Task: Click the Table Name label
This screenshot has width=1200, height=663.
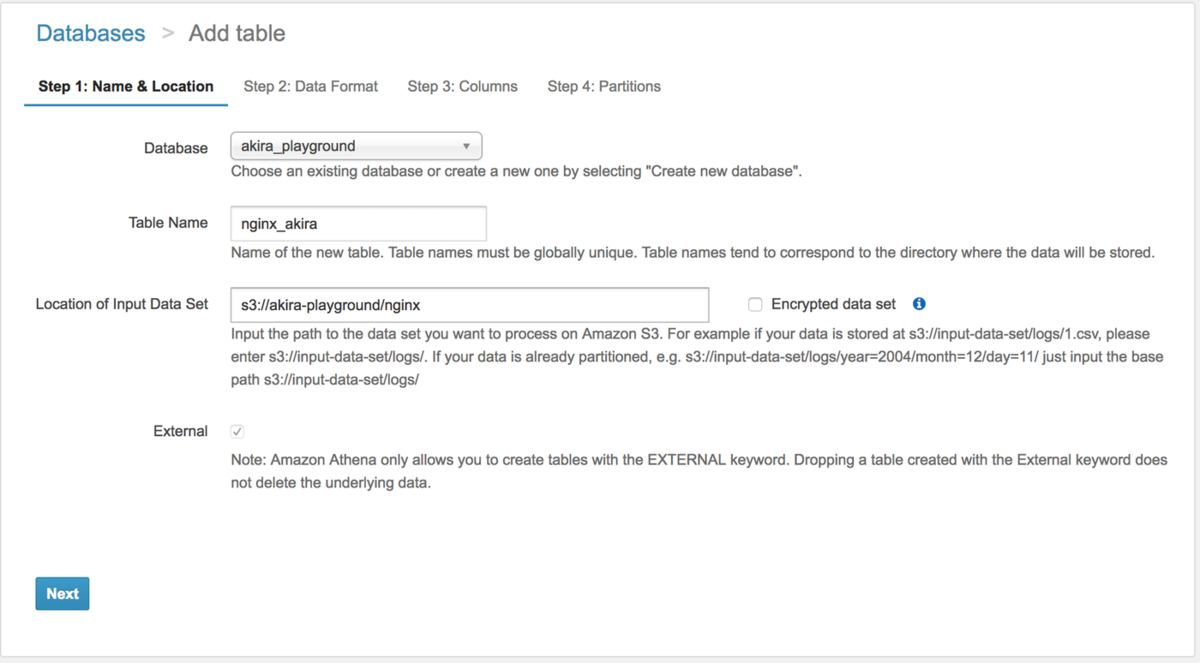Action: tap(168, 223)
